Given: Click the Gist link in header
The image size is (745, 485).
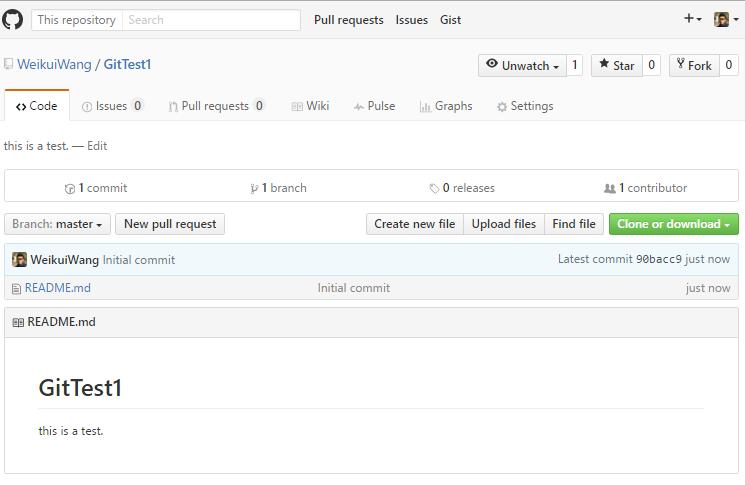Looking at the screenshot, I should click(x=450, y=19).
